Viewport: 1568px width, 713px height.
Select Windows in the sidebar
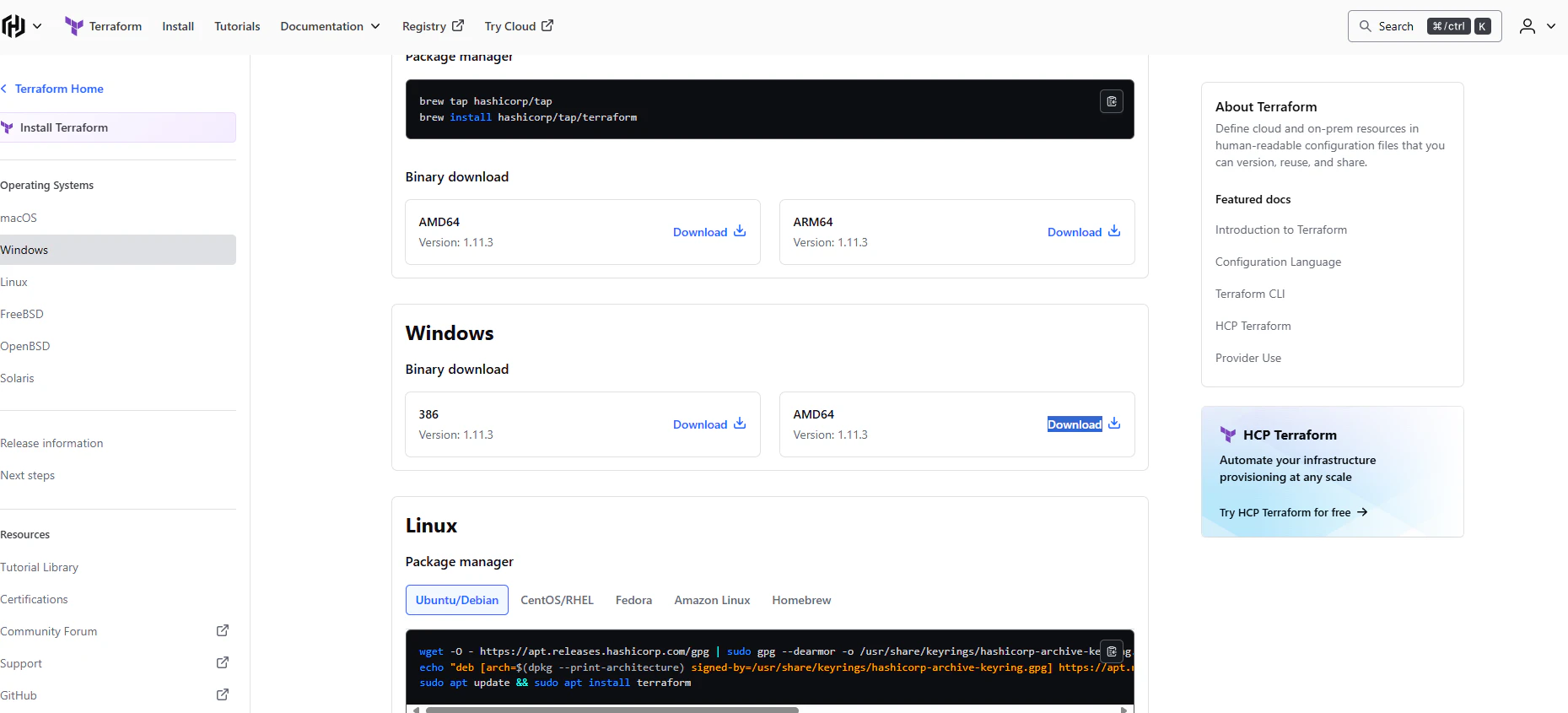click(x=117, y=250)
